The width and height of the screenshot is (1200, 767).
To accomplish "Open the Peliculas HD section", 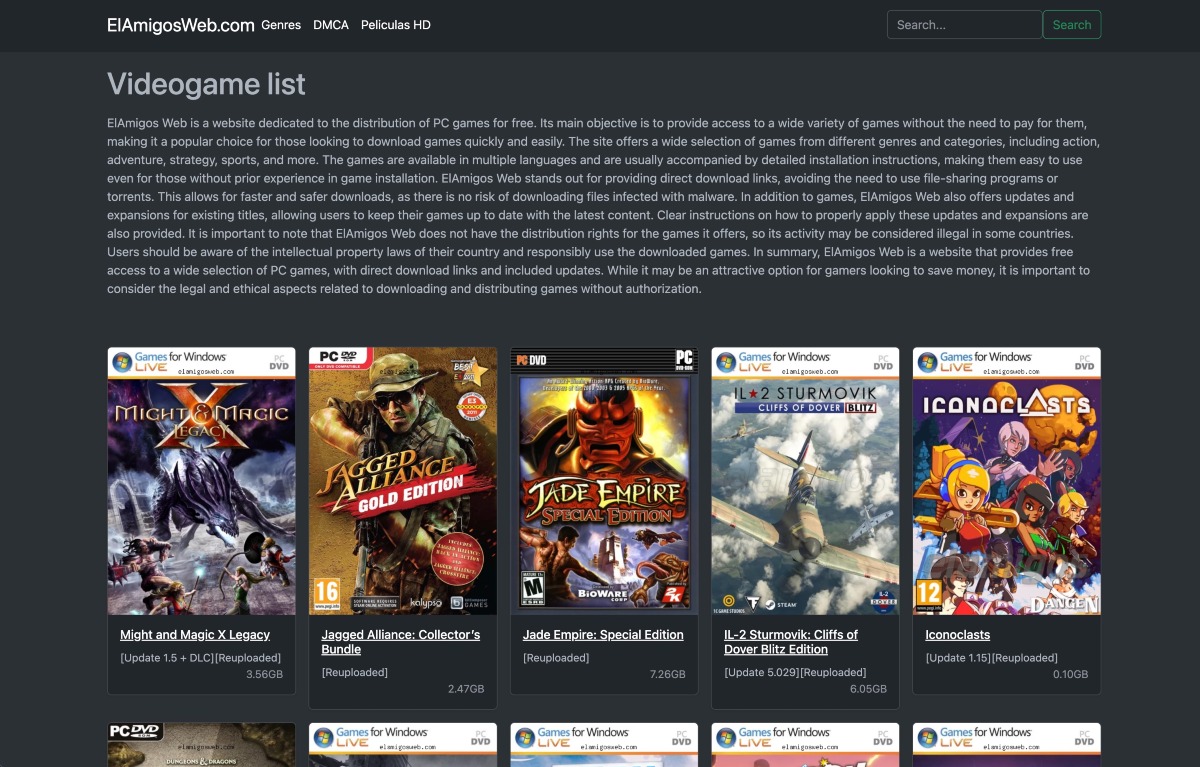I will click(x=395, y=25).
